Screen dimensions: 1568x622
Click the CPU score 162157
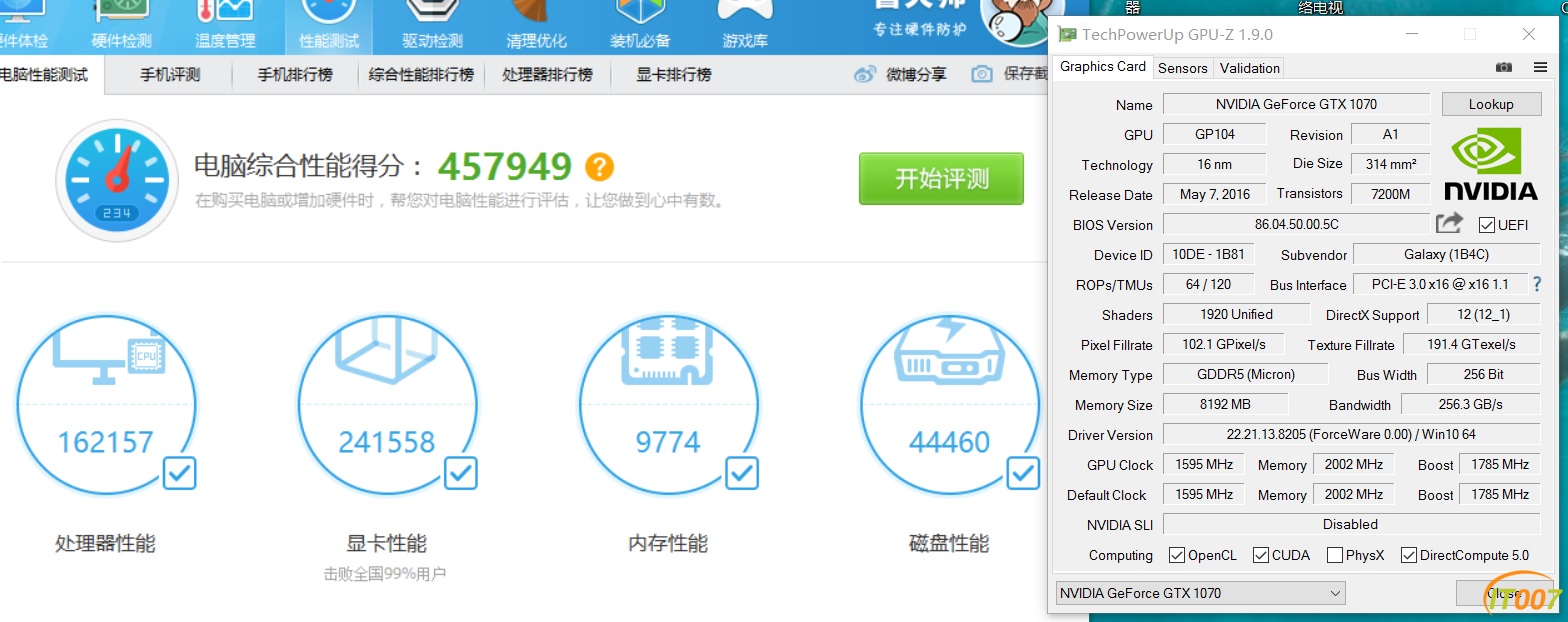tap(106, 441)
